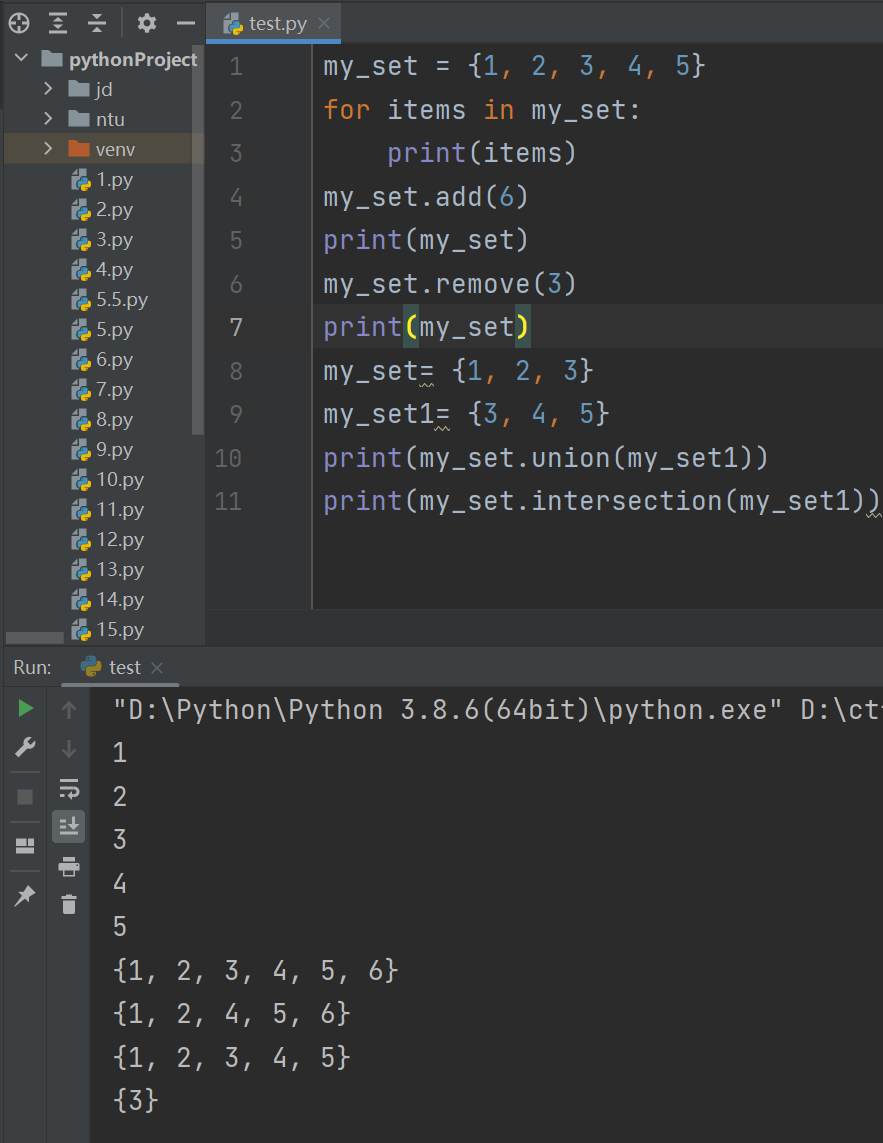Toggle soft-wrap in Run console
Viewport: 883px width, 1143px height.
(68, 788)
